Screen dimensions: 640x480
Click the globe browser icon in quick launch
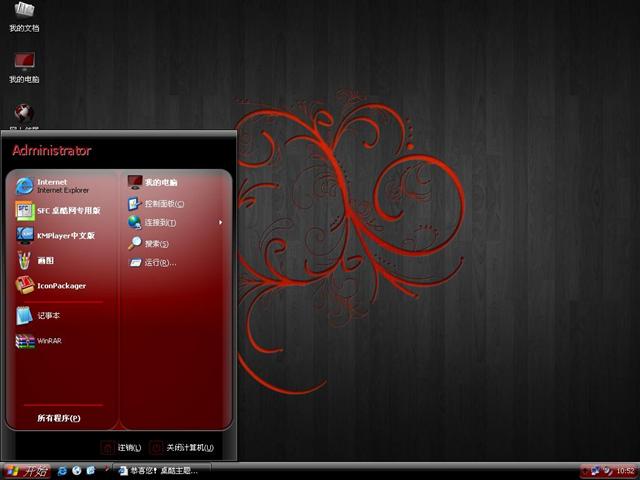coord(76,471)
